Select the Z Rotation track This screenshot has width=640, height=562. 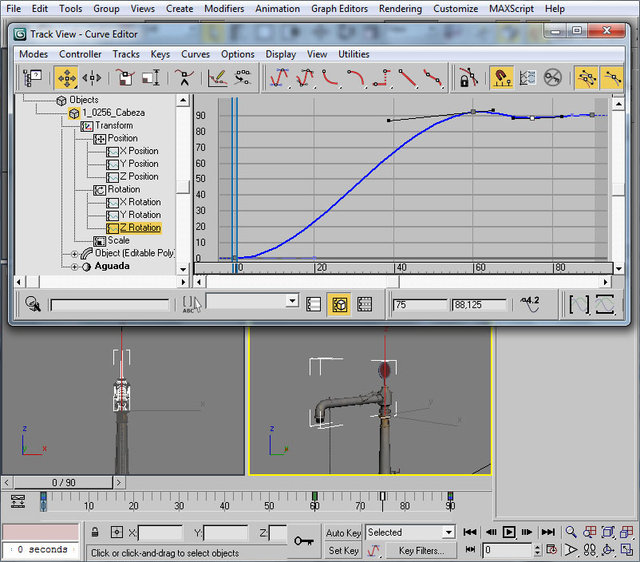pyautogui.click(x=139, y=228)
